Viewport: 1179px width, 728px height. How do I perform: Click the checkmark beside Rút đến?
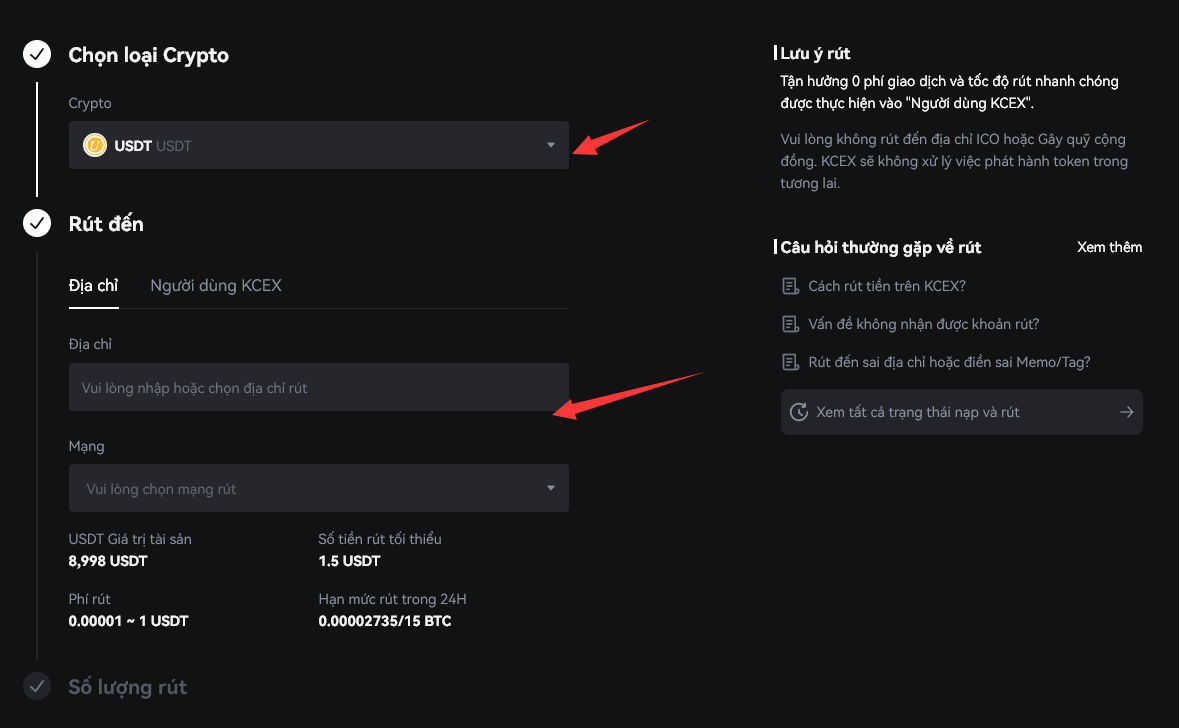tap(37, 223)
